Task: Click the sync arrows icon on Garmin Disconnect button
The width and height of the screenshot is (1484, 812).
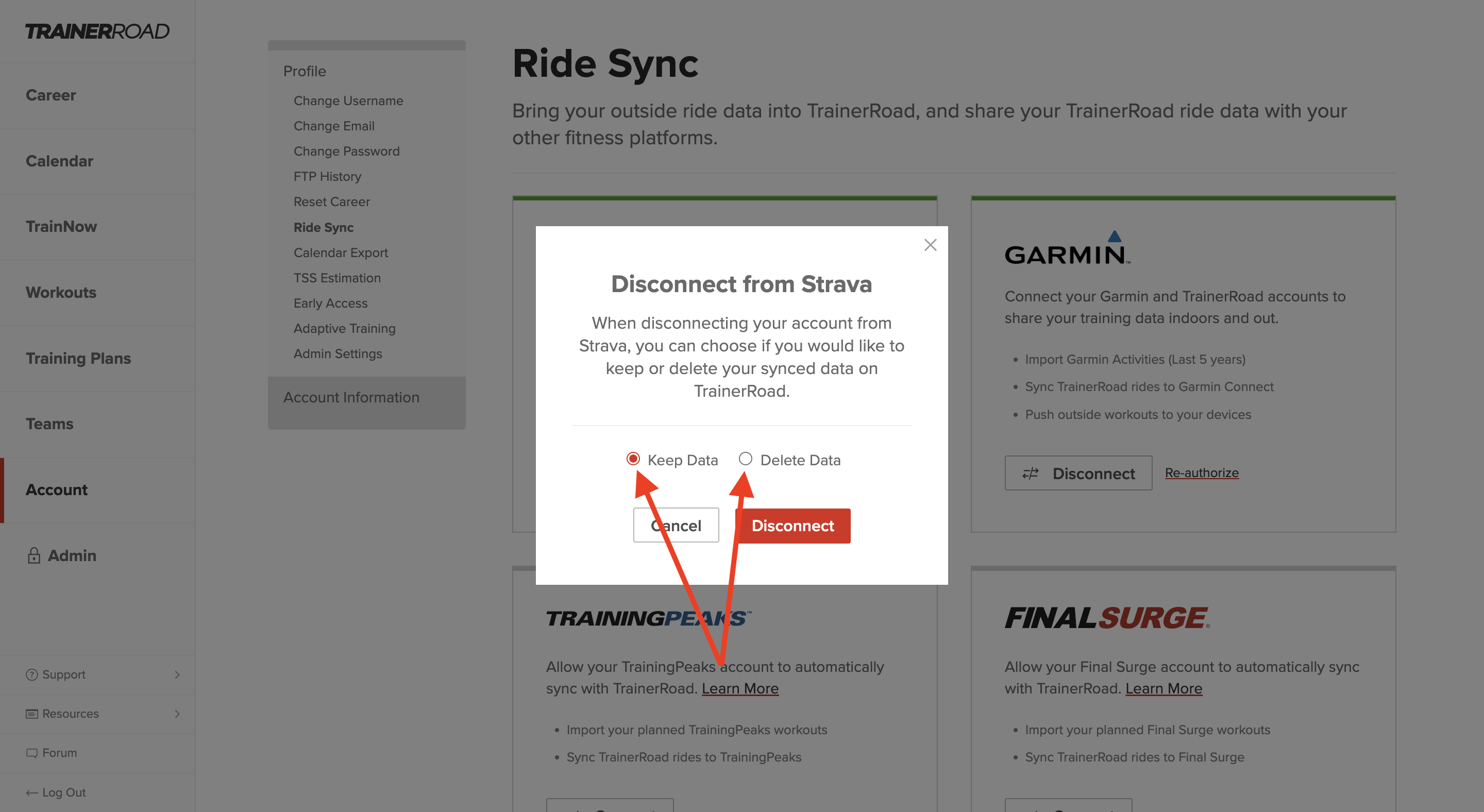Action: point(1030,473)
